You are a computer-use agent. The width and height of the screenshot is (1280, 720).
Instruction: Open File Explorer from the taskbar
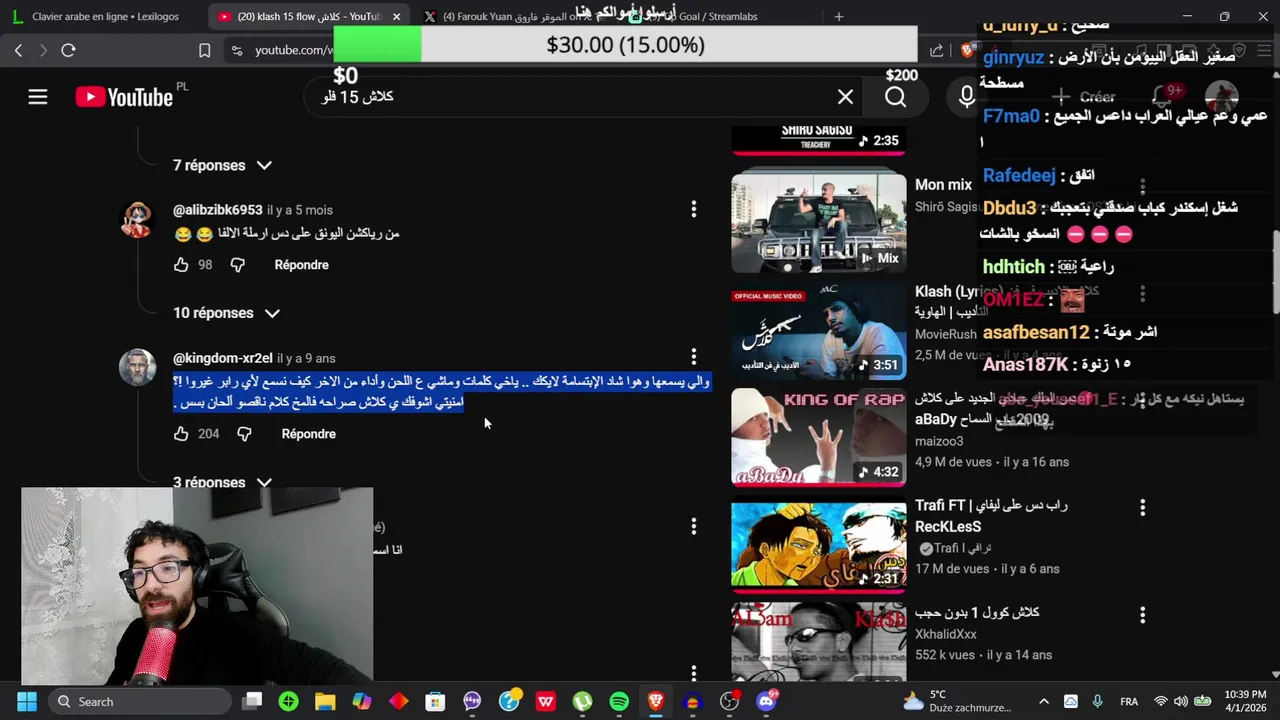tap(325, 701)
